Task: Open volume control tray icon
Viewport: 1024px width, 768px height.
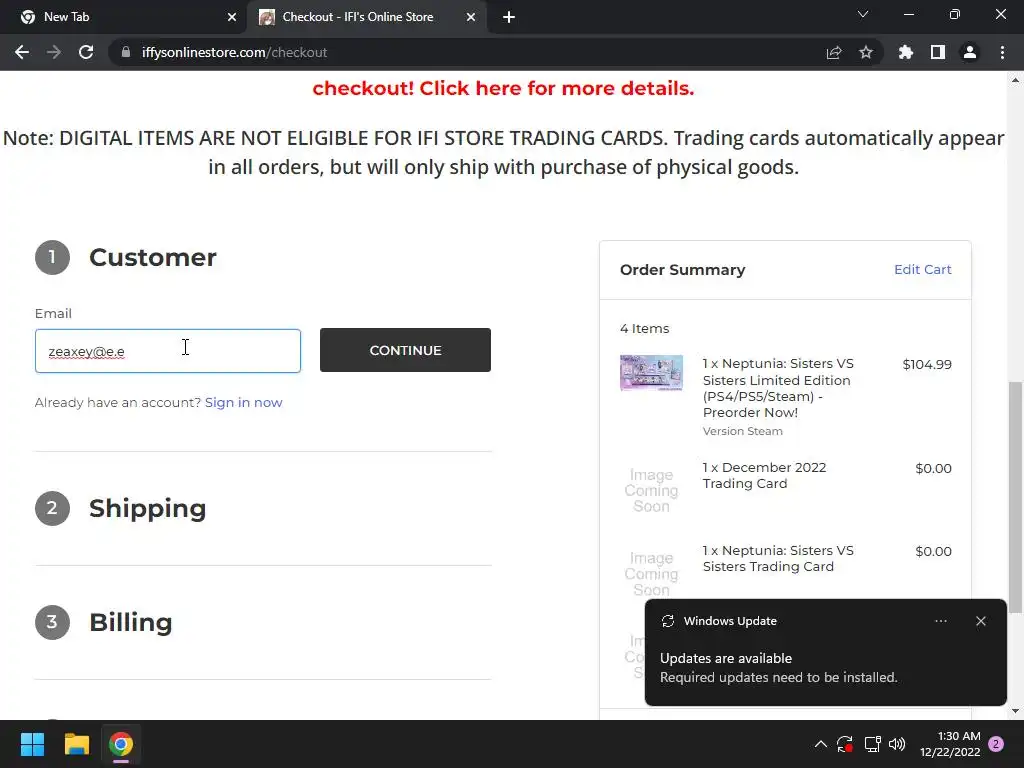Action: [897, 744]
